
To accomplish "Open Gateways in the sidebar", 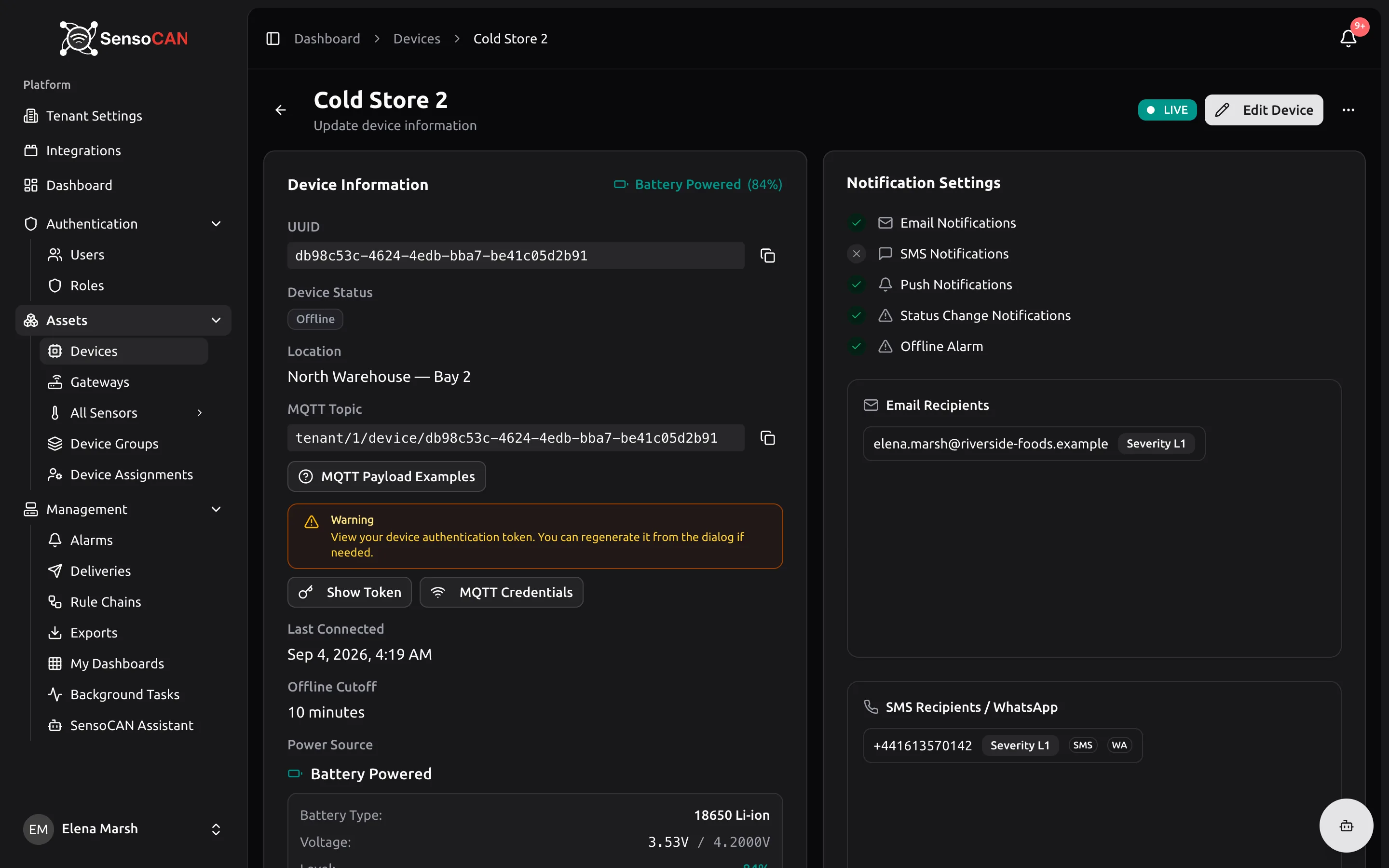I will click(x=123, y=382).
